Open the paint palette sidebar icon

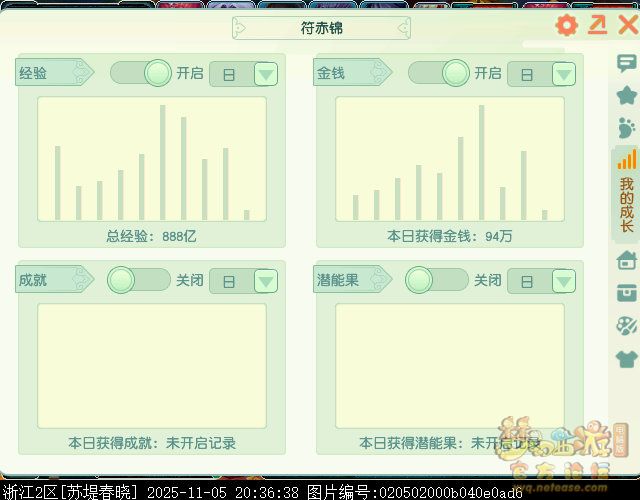[627, 326]
